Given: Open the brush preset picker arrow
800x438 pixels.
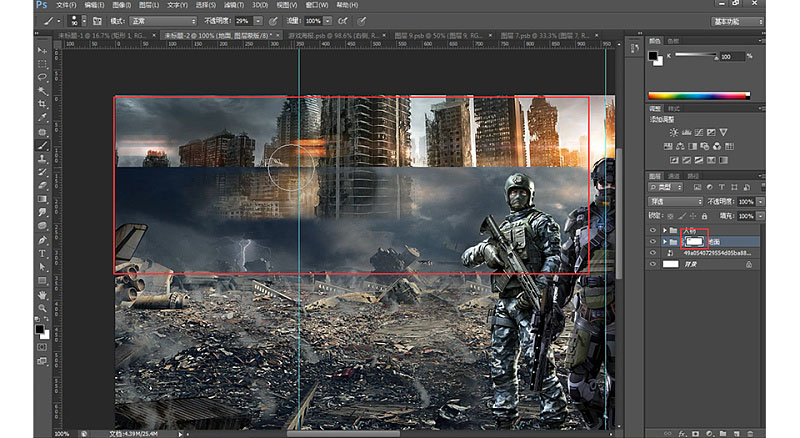Looking at the screenshot, I should tap(84, 21).
